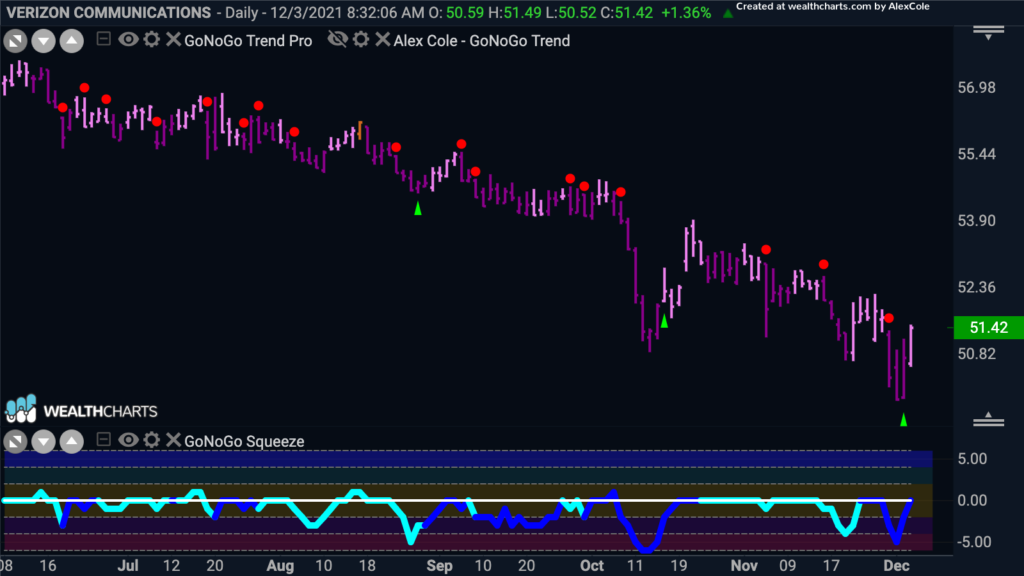Image resolution: width=1024 pixels, height=576 pixels.
Task: Click VERIZON COMMUNICATIONS symbol title
Action: click(x=108, y=12)
